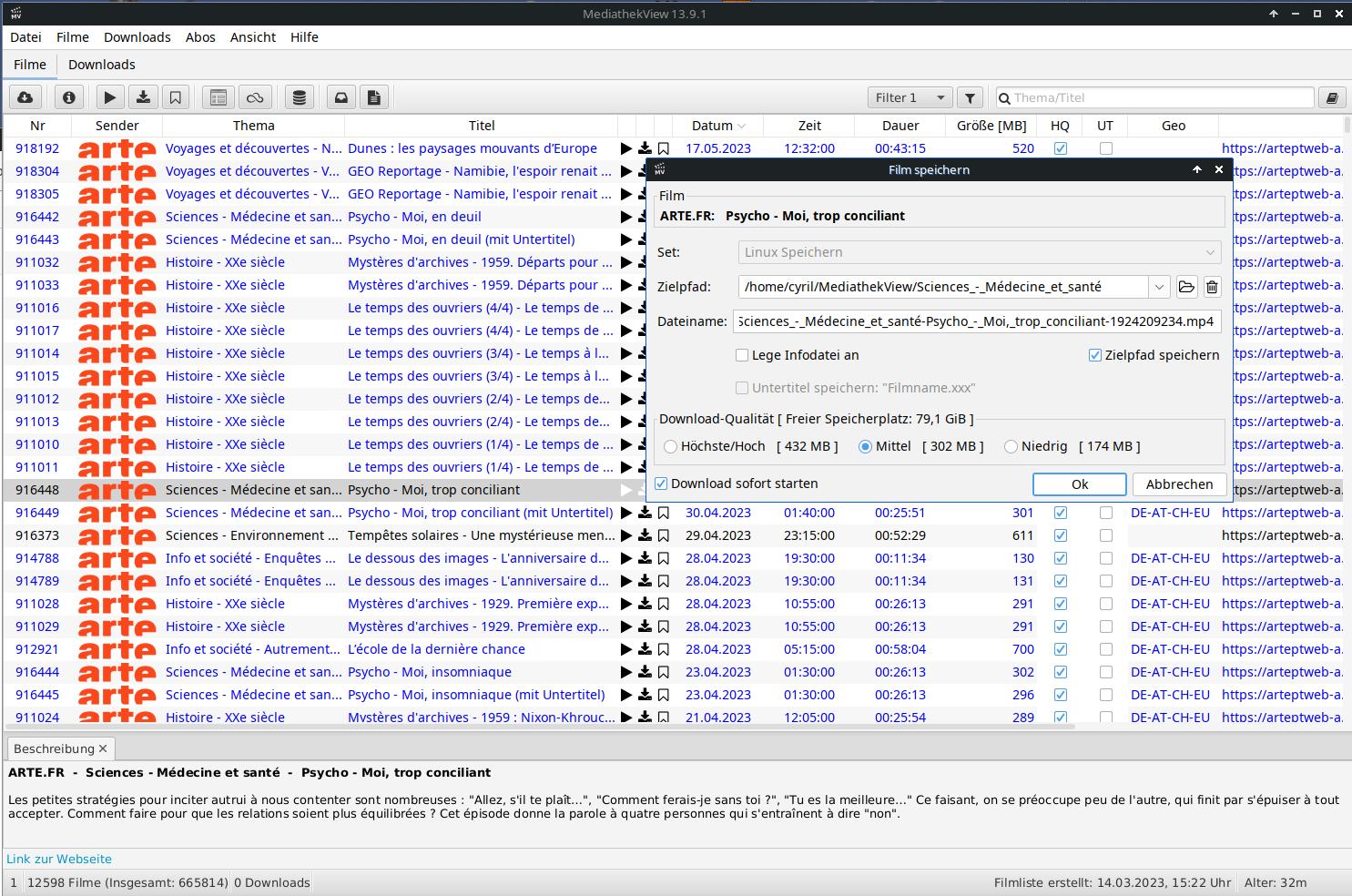Download Le dessous des images row 914788
Viewport: 1352px width, 896px height.
click(x=645, y=558)
